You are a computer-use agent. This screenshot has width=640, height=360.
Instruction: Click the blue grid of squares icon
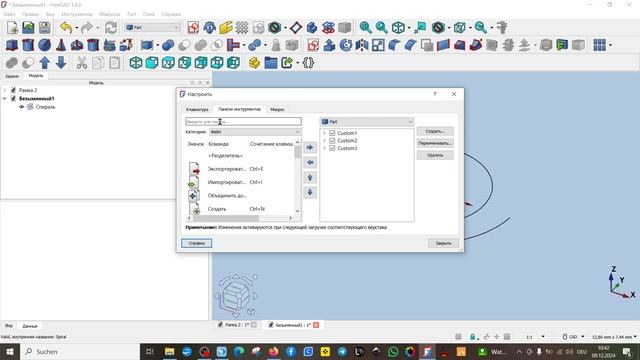pyautogui.click(x=600, y=45)
